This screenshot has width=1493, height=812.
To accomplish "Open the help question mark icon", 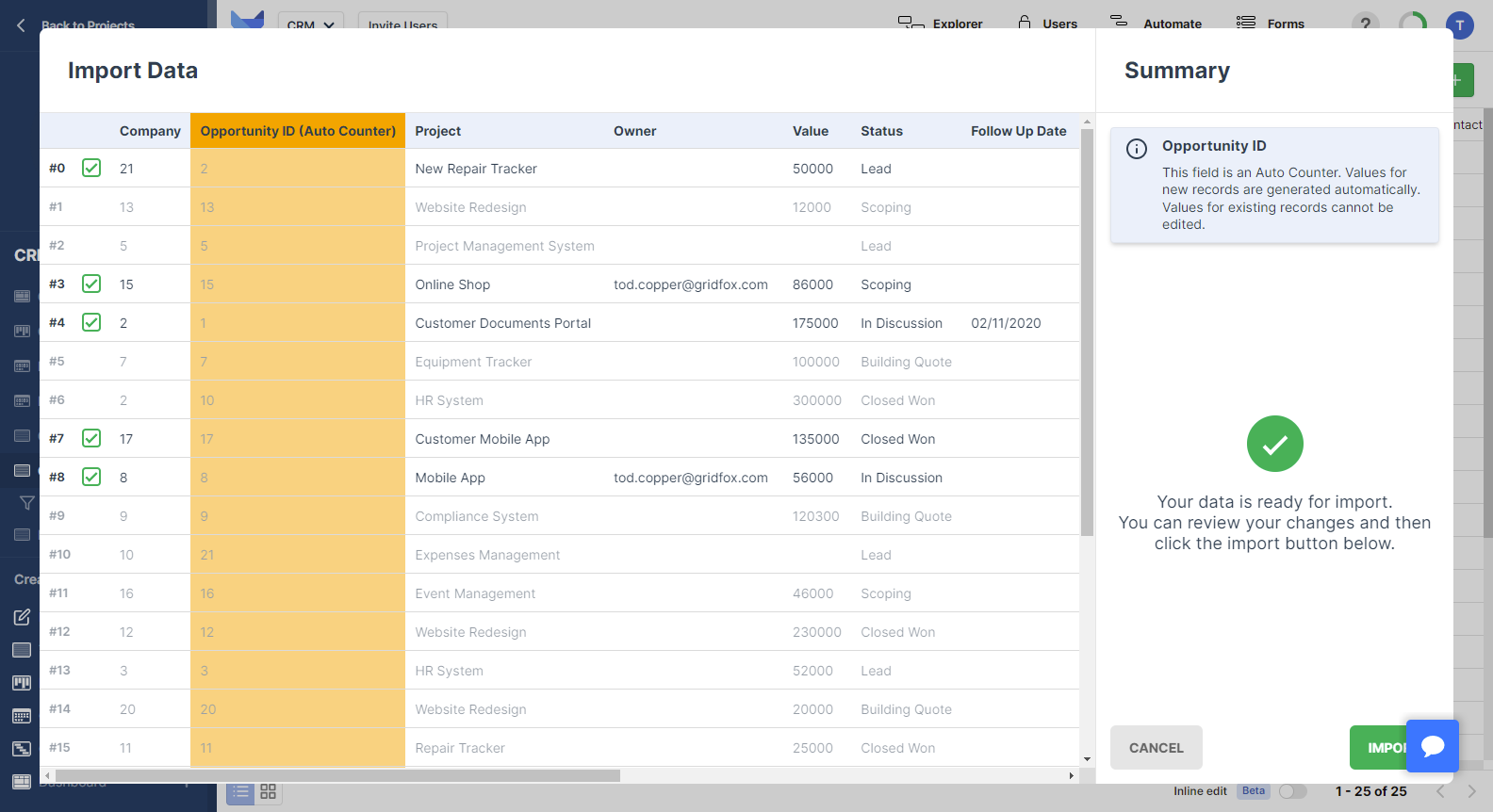I will coord(1365,24).
